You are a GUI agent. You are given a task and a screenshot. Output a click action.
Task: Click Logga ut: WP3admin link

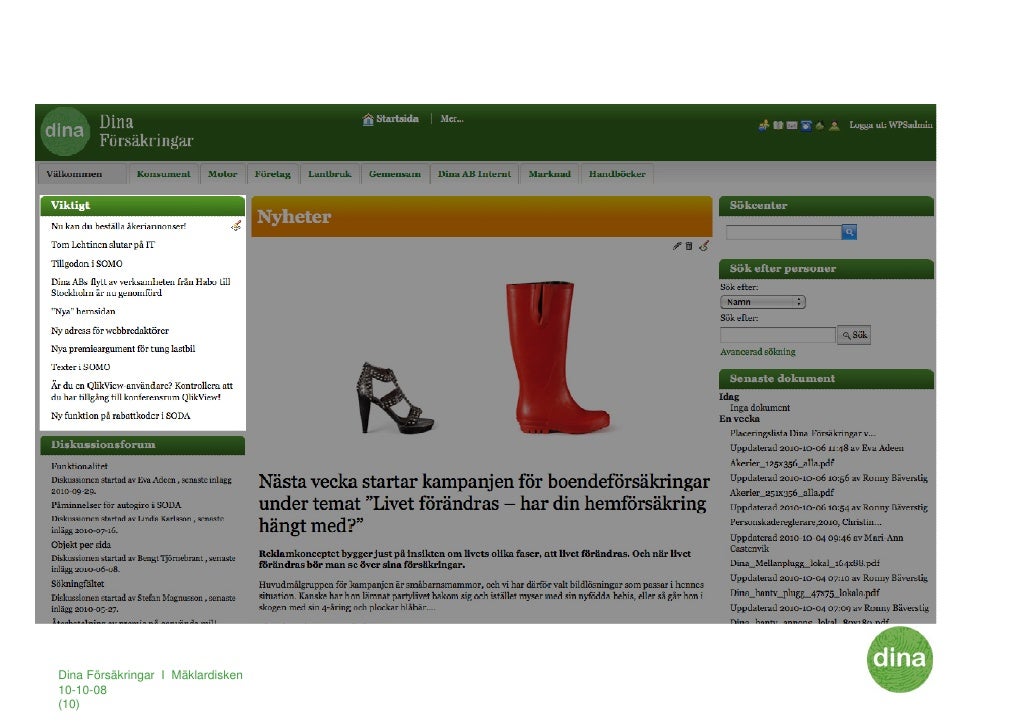coord(891,125)
